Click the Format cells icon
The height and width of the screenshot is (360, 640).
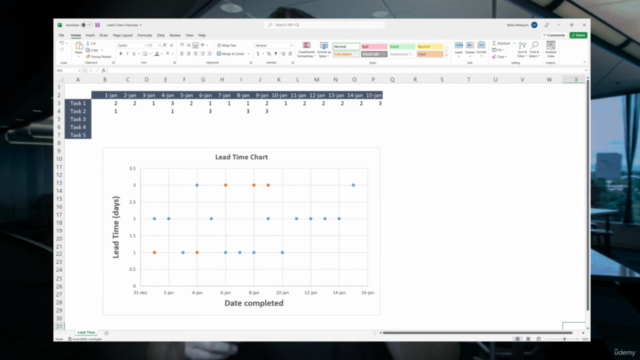click(x=481, y=45)
